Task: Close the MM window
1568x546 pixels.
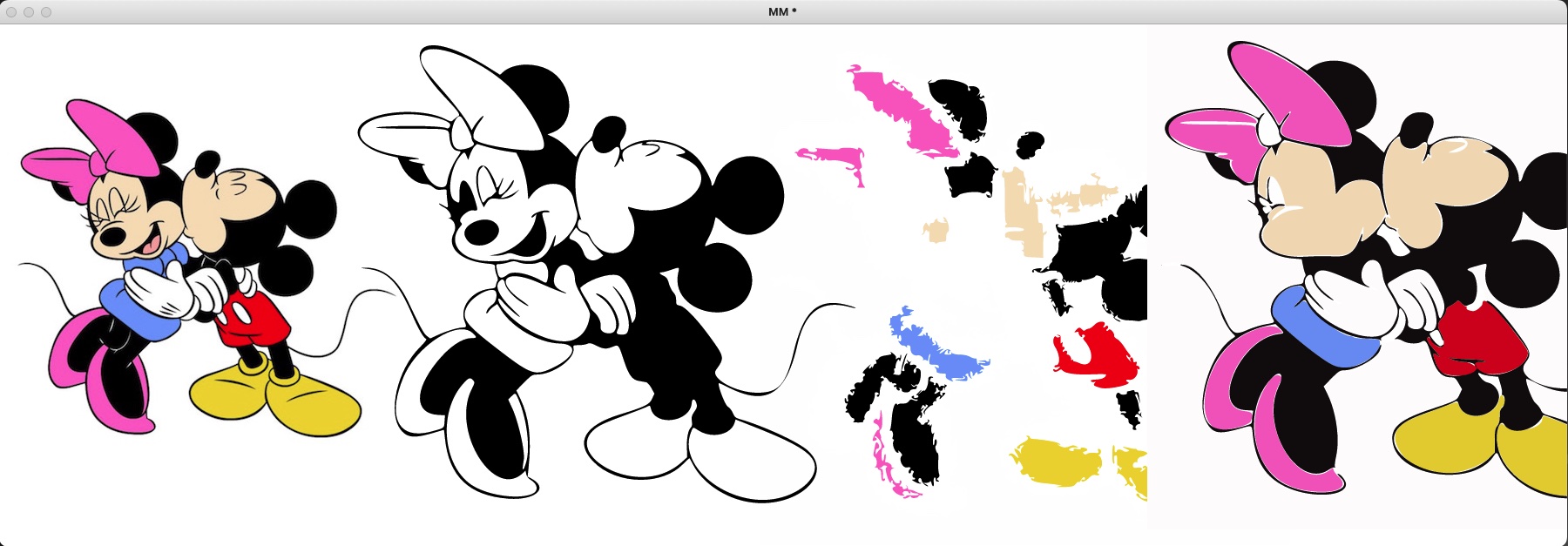Action: 11,11
